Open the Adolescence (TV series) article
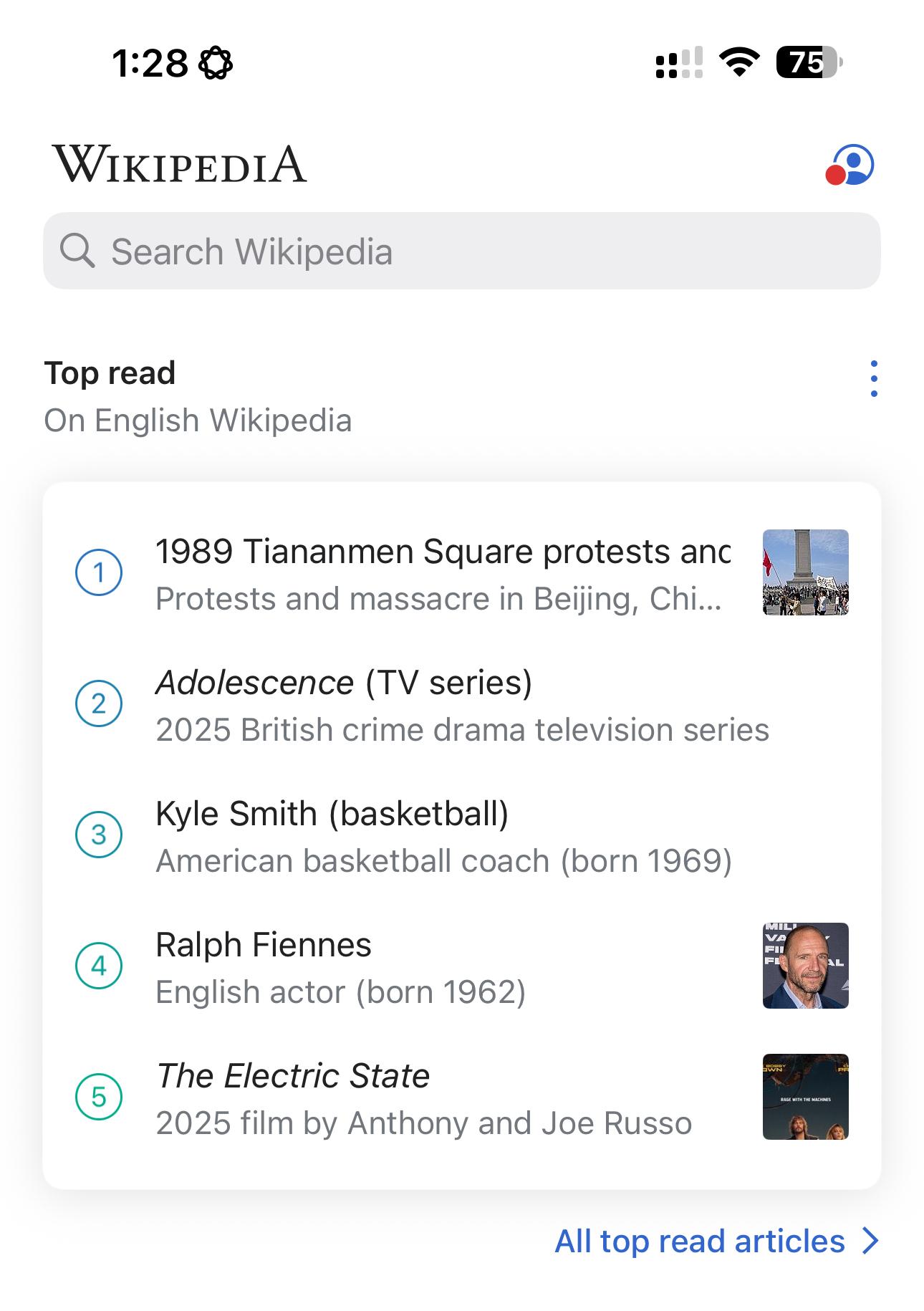The height and width of the screenshot is (1311, 924). (x=462, y=704)
